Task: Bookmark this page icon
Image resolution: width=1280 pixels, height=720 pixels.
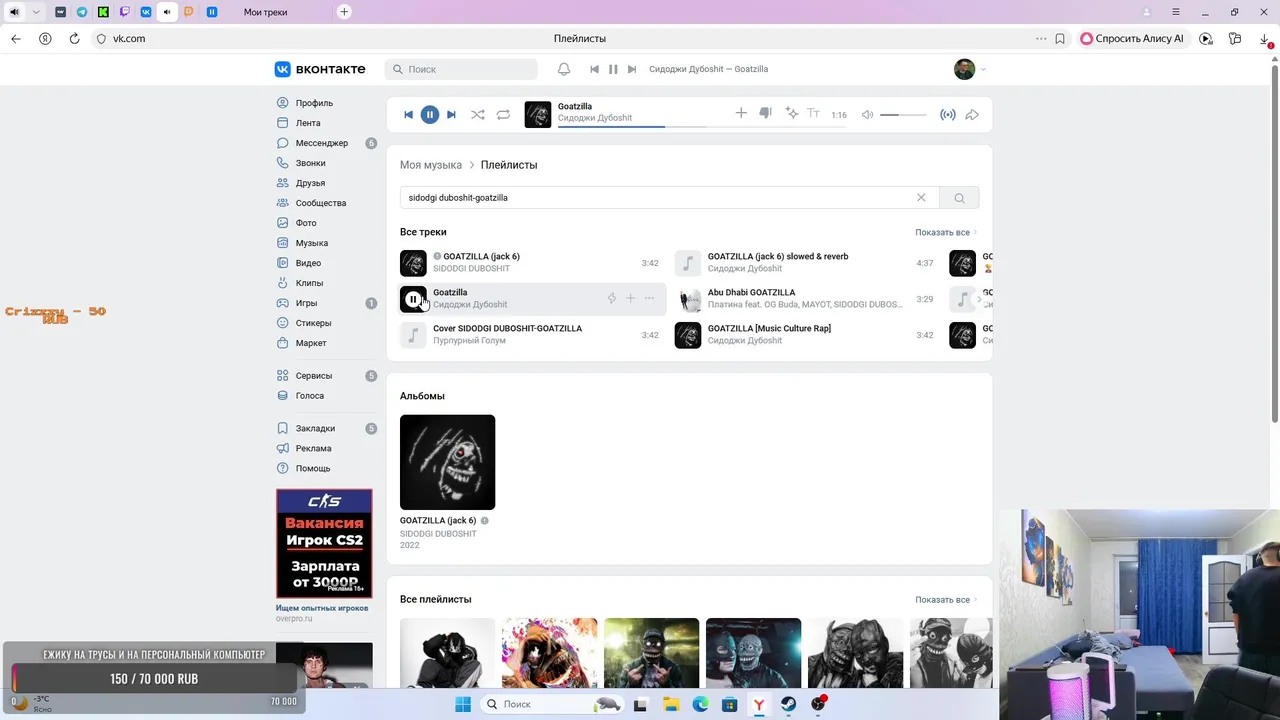Action: pyautogui.click(x=1060, y=38)
